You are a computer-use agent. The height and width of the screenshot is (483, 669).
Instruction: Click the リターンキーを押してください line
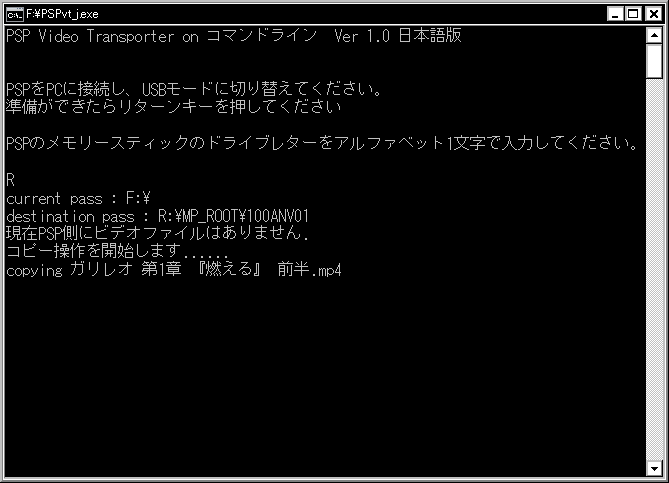174,107
